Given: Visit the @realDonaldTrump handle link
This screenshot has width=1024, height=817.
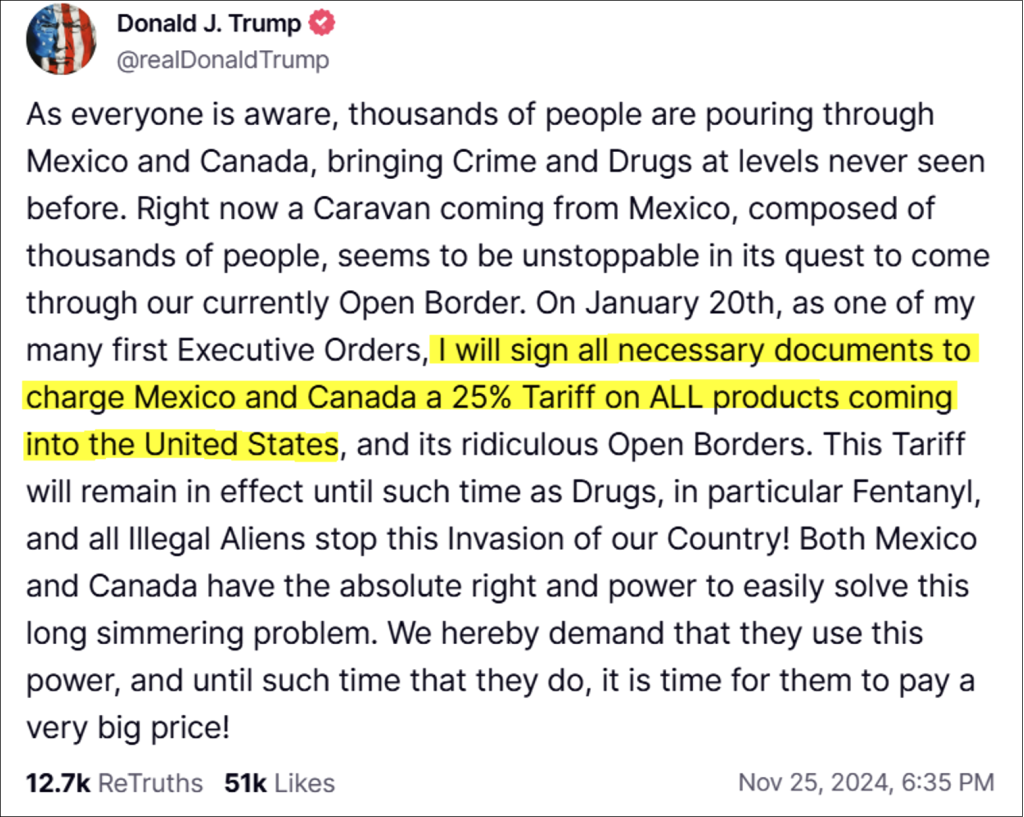Looking at the screenshot, I should 223,60.
